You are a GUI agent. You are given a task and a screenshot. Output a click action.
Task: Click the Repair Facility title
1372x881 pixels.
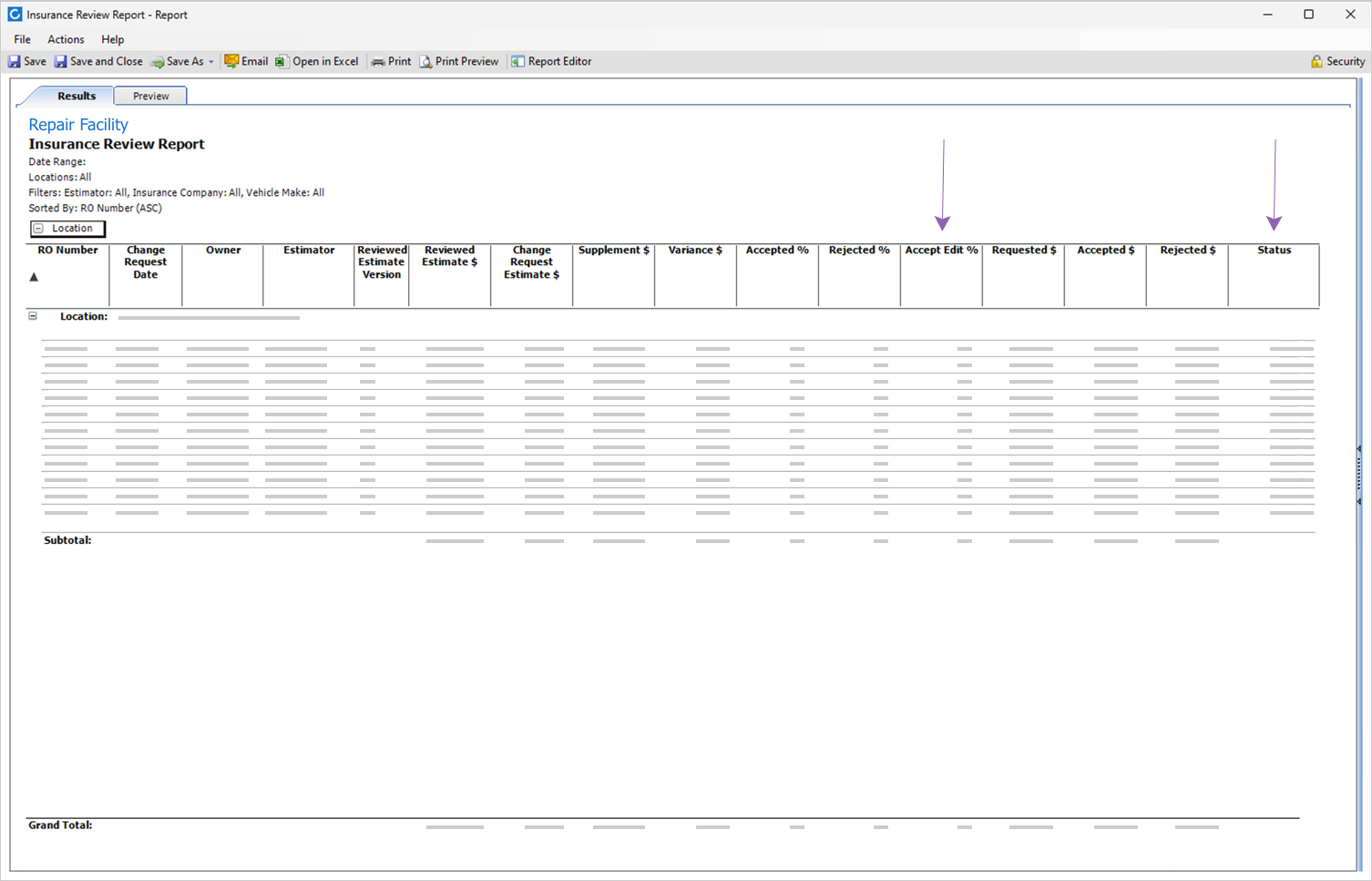78,125
